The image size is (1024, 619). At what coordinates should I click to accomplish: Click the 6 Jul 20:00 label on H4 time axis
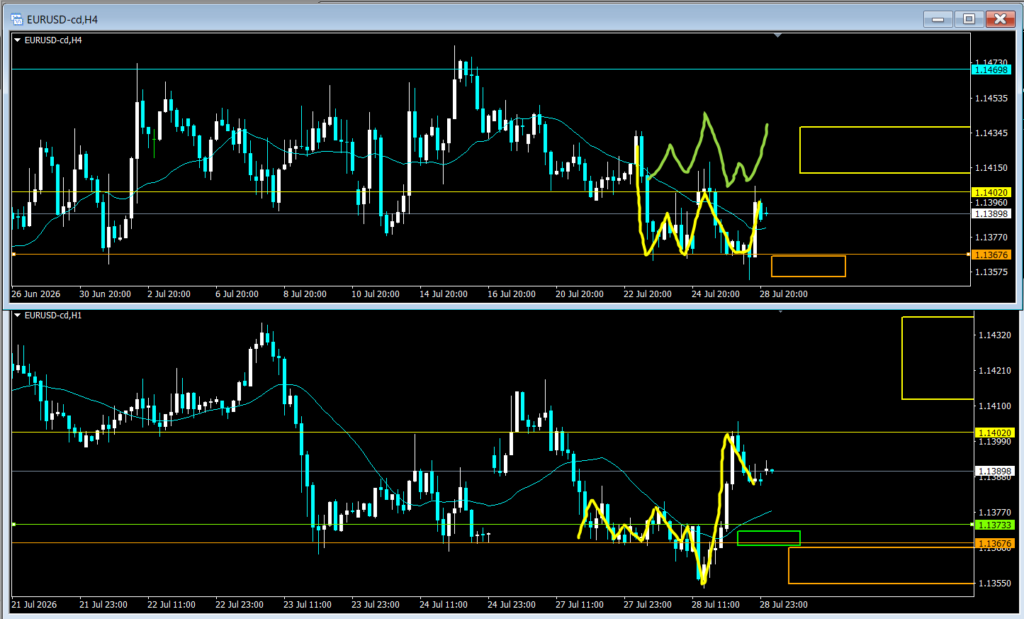[x=237, y=294]
